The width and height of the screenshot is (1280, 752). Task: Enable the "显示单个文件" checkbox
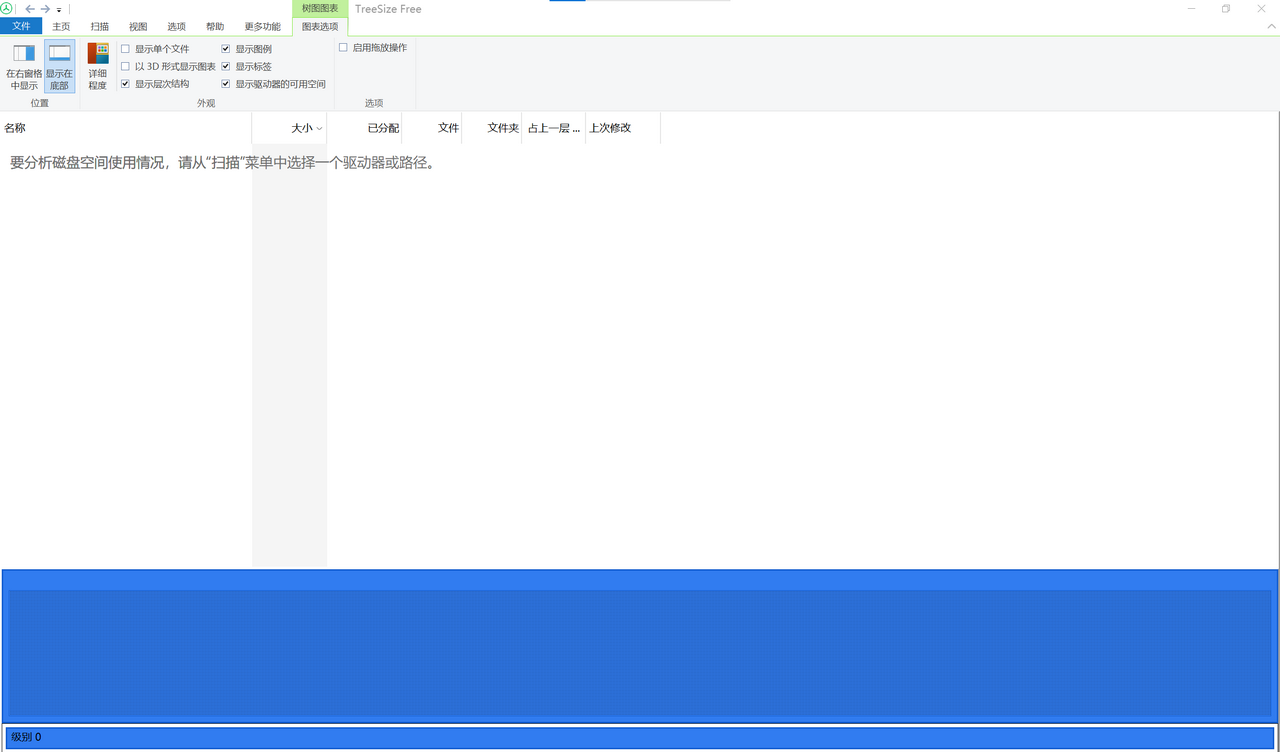tap(125, 47)
